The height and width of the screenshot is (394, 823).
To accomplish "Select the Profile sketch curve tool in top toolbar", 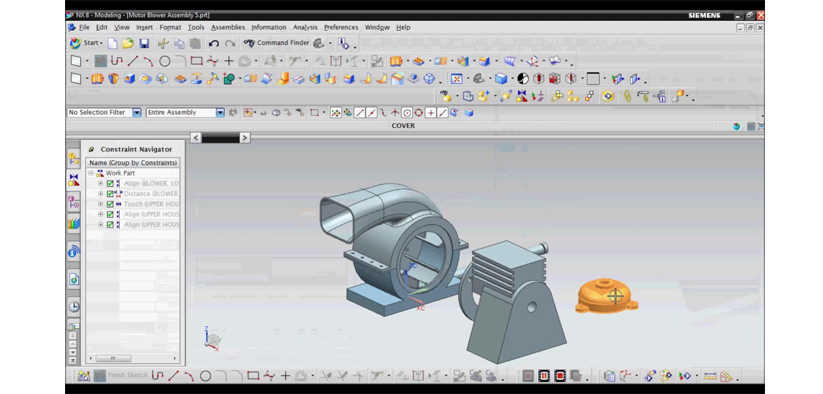I will 117,61.
